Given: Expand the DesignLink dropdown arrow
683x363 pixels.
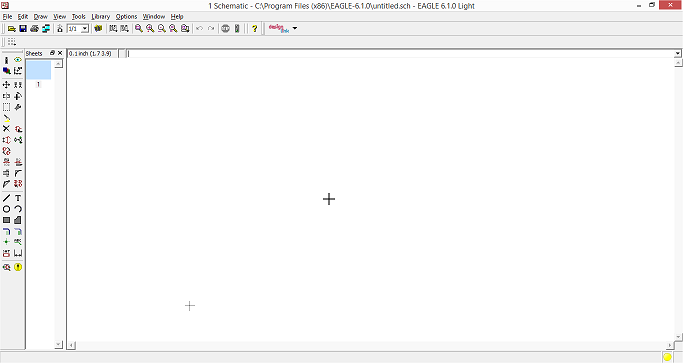Looking at the screenshot, I should pos(295,28).
